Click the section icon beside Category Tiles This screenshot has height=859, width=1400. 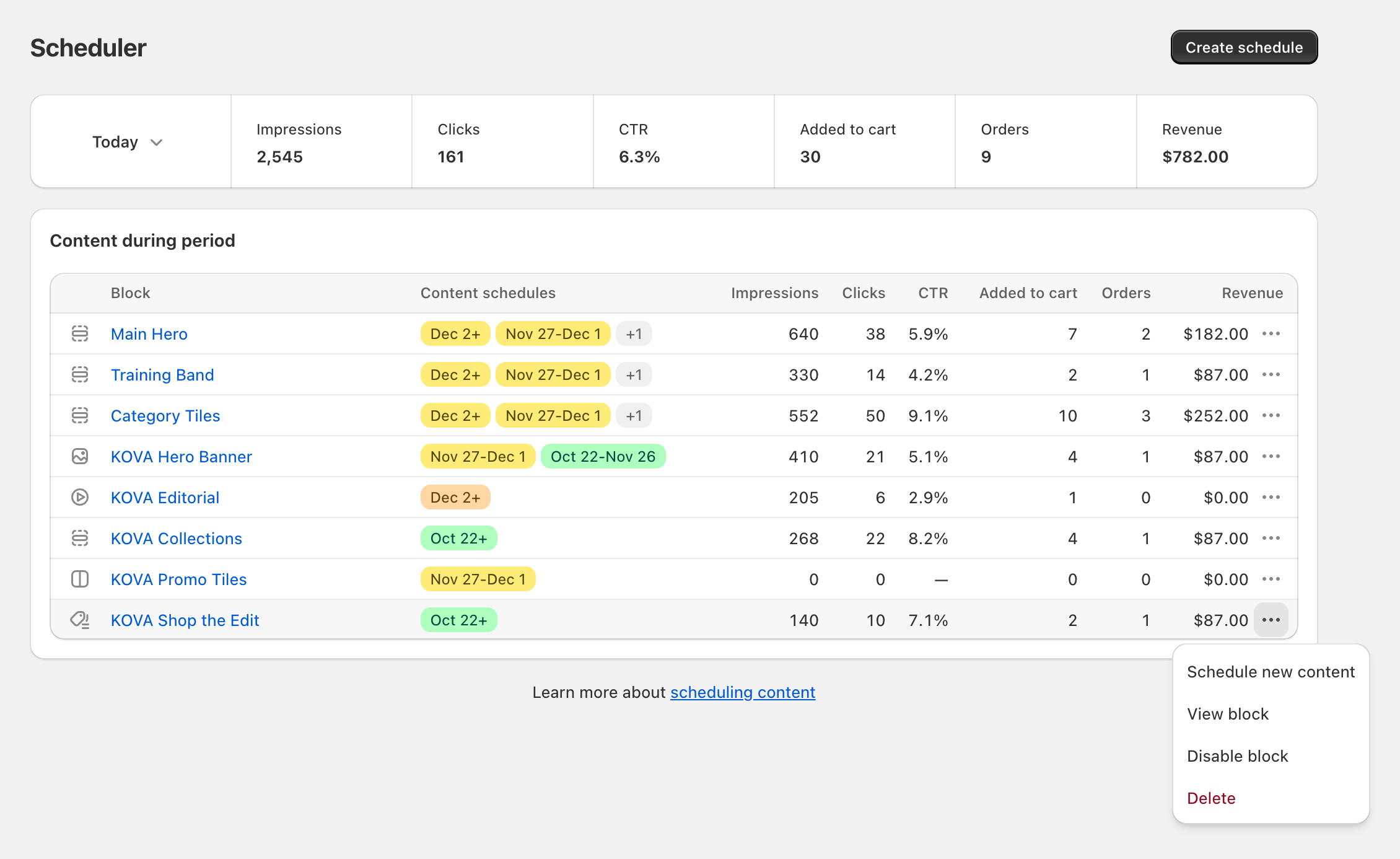click(80, 415)
